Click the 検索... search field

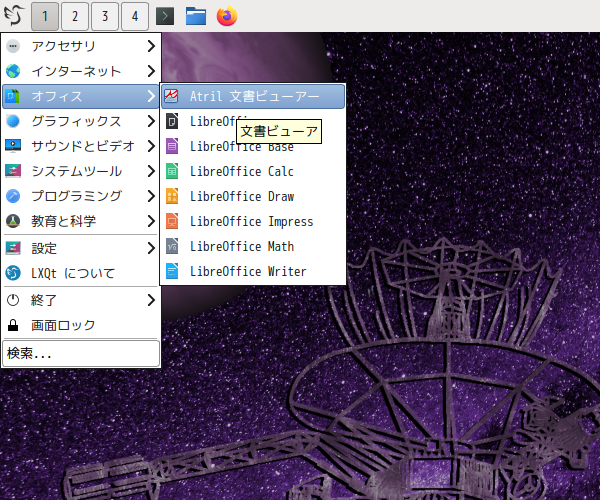(81, 353)
